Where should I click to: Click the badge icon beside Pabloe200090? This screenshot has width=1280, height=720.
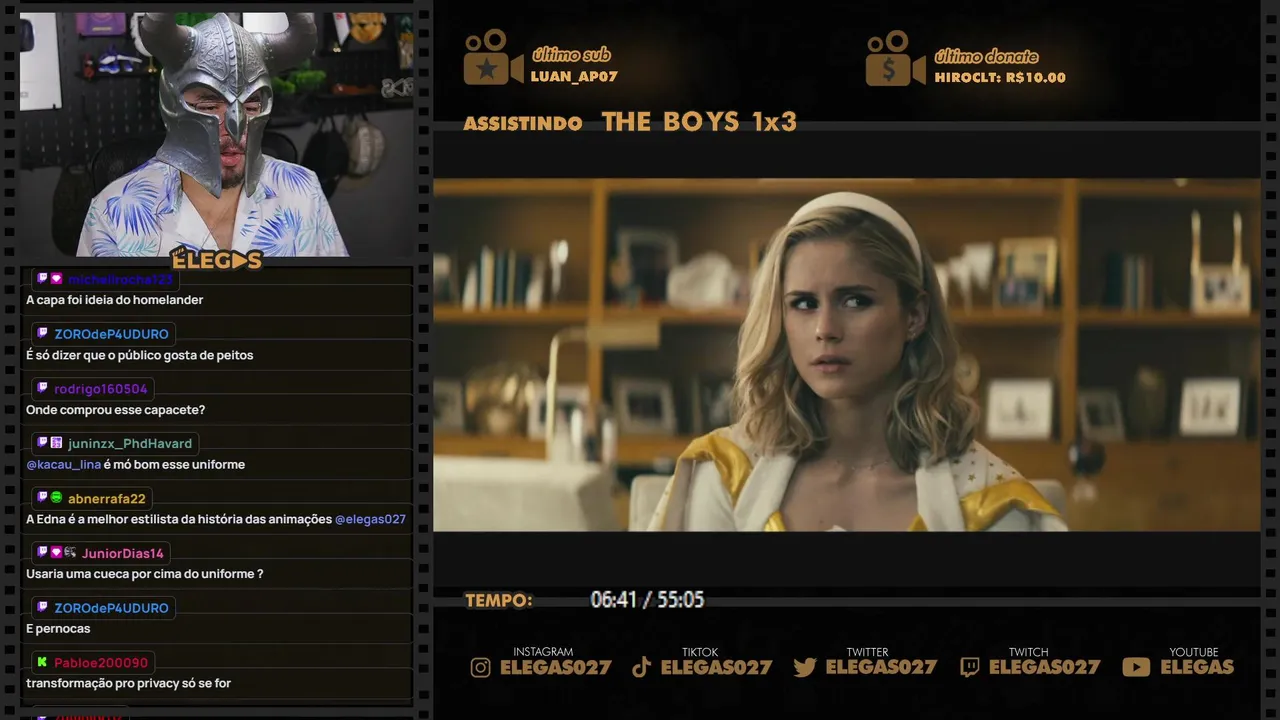point(42,662)
